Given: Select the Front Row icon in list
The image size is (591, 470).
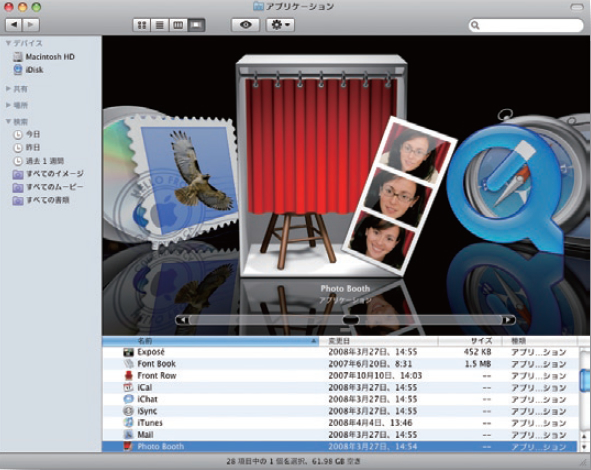Looking at the screenshot, I should 129,376.
